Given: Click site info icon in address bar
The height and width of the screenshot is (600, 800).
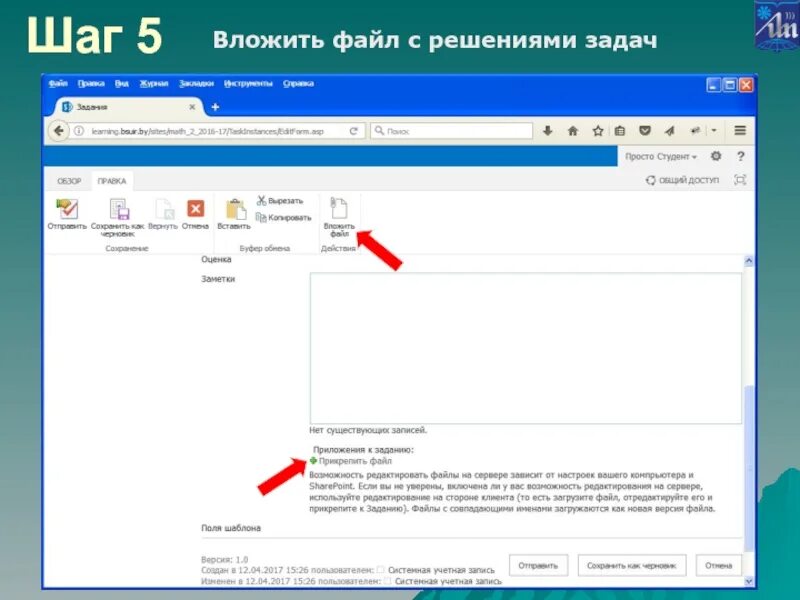Looking at the screenshot, I should coord(79,131).
